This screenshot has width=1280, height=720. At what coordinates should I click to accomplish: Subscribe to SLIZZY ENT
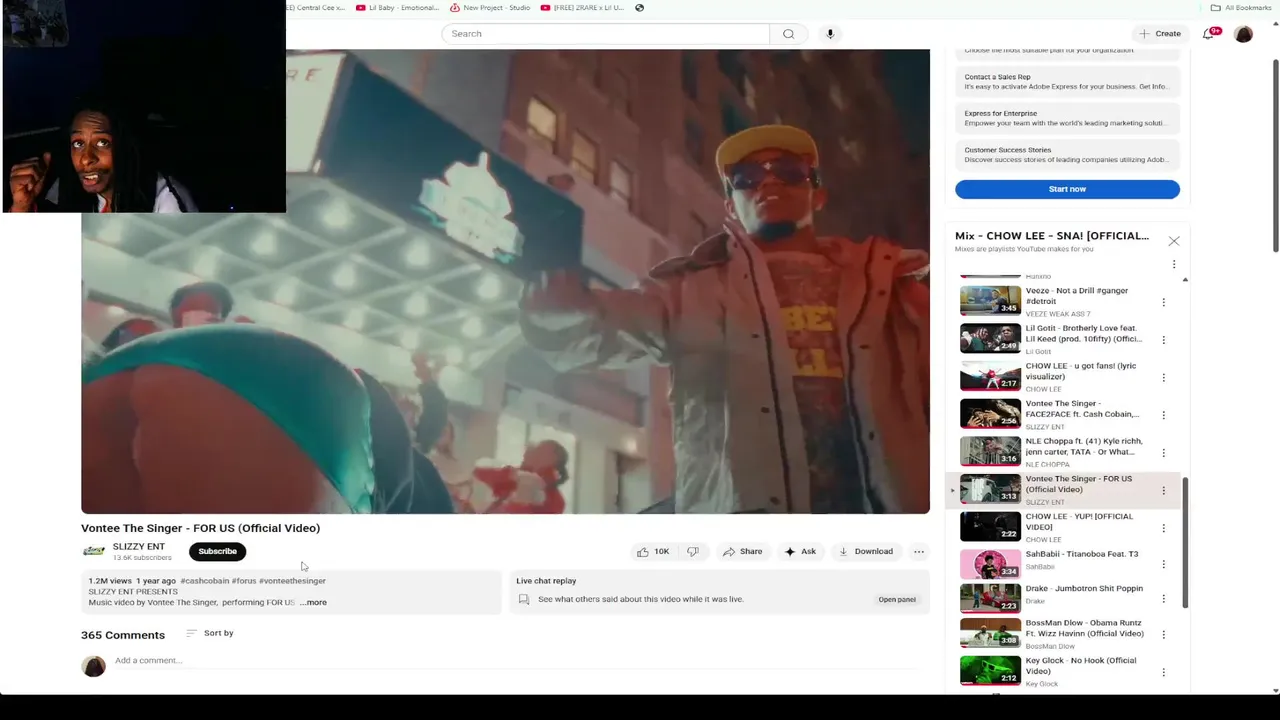coord(217,551)
